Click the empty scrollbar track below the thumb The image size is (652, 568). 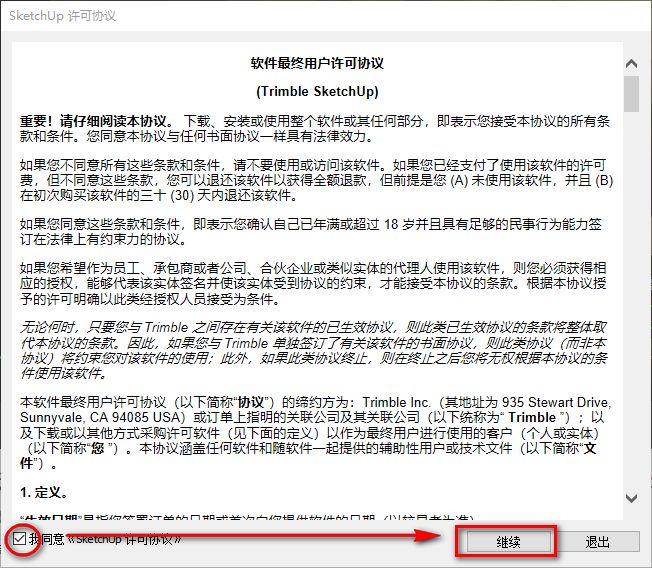(x=631, y=300)
